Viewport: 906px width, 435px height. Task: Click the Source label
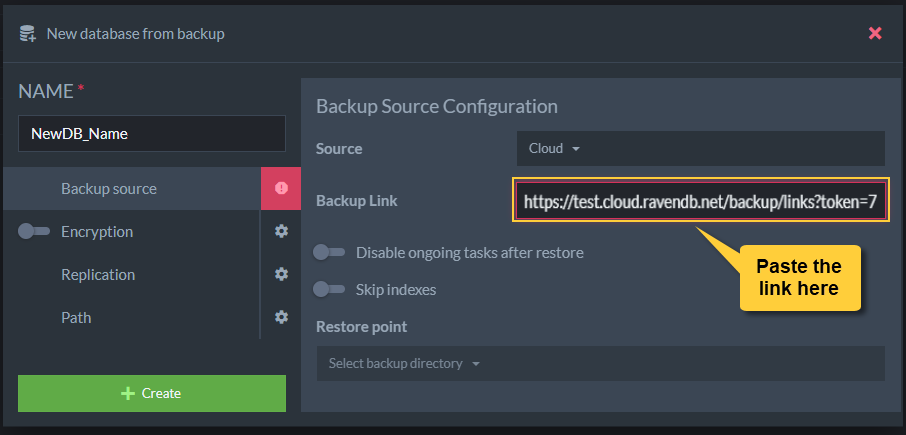tap(339, 149)
